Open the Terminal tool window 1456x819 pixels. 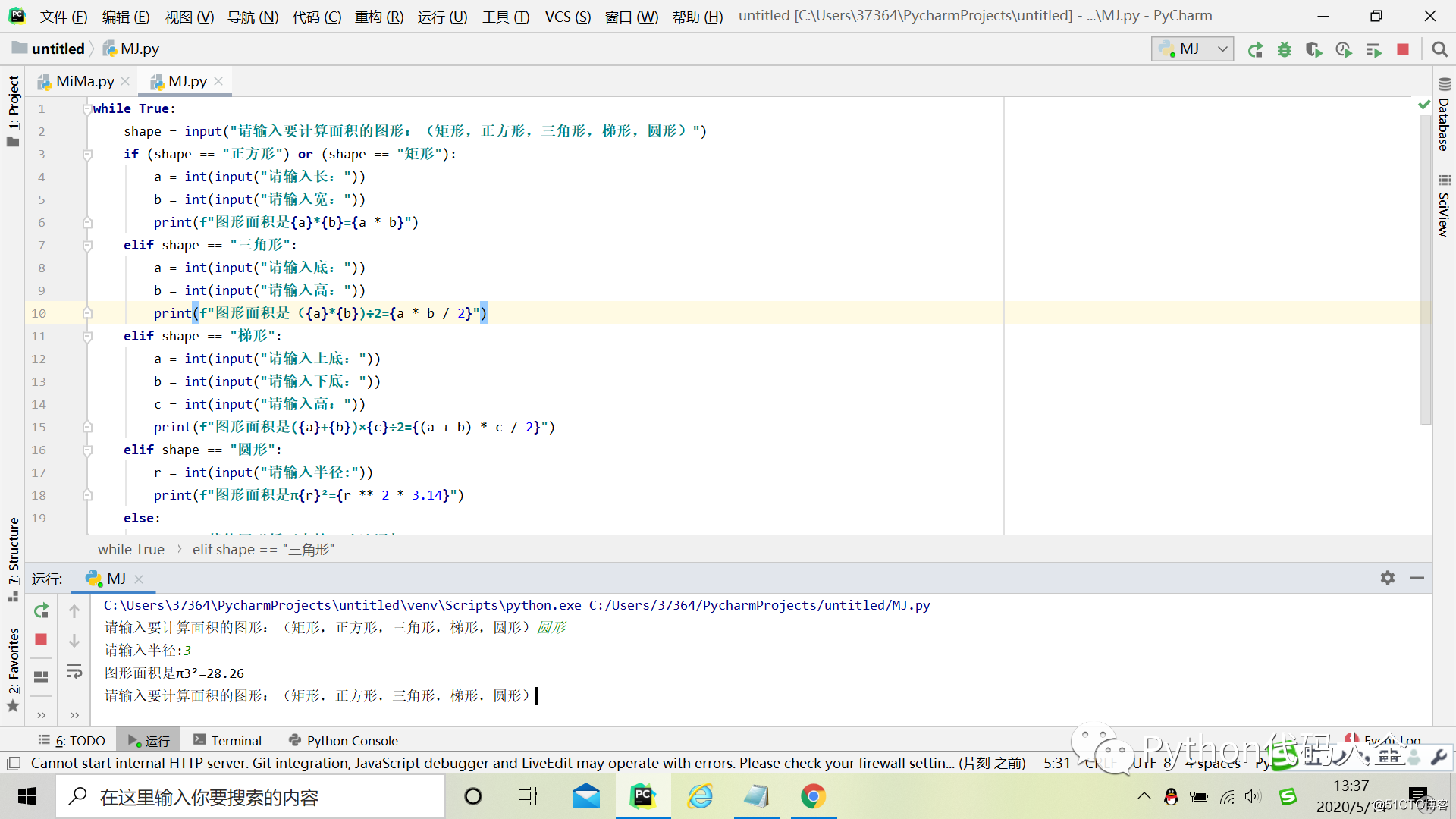227,741
